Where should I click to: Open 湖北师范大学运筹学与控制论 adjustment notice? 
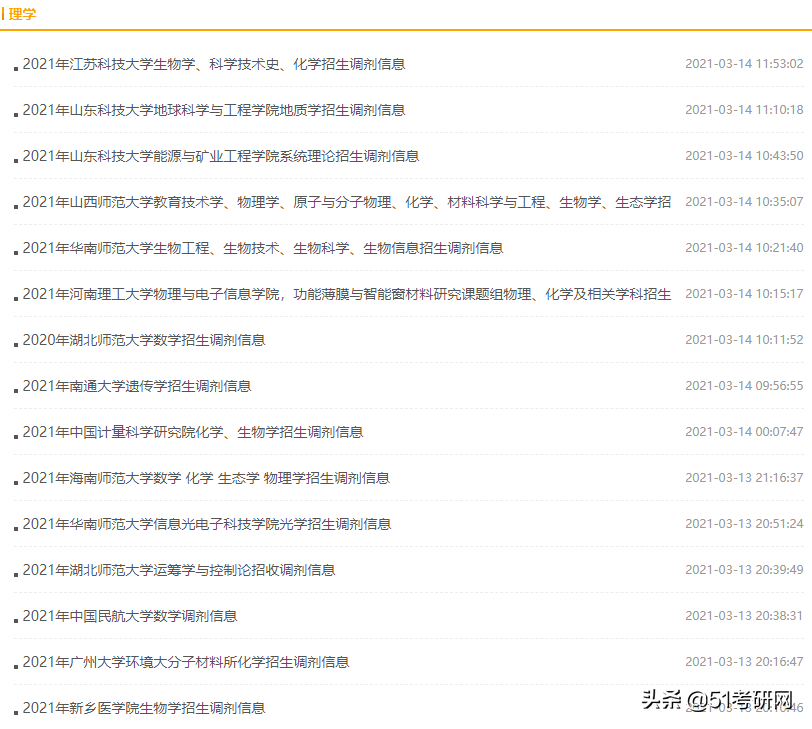click(180, 570)
